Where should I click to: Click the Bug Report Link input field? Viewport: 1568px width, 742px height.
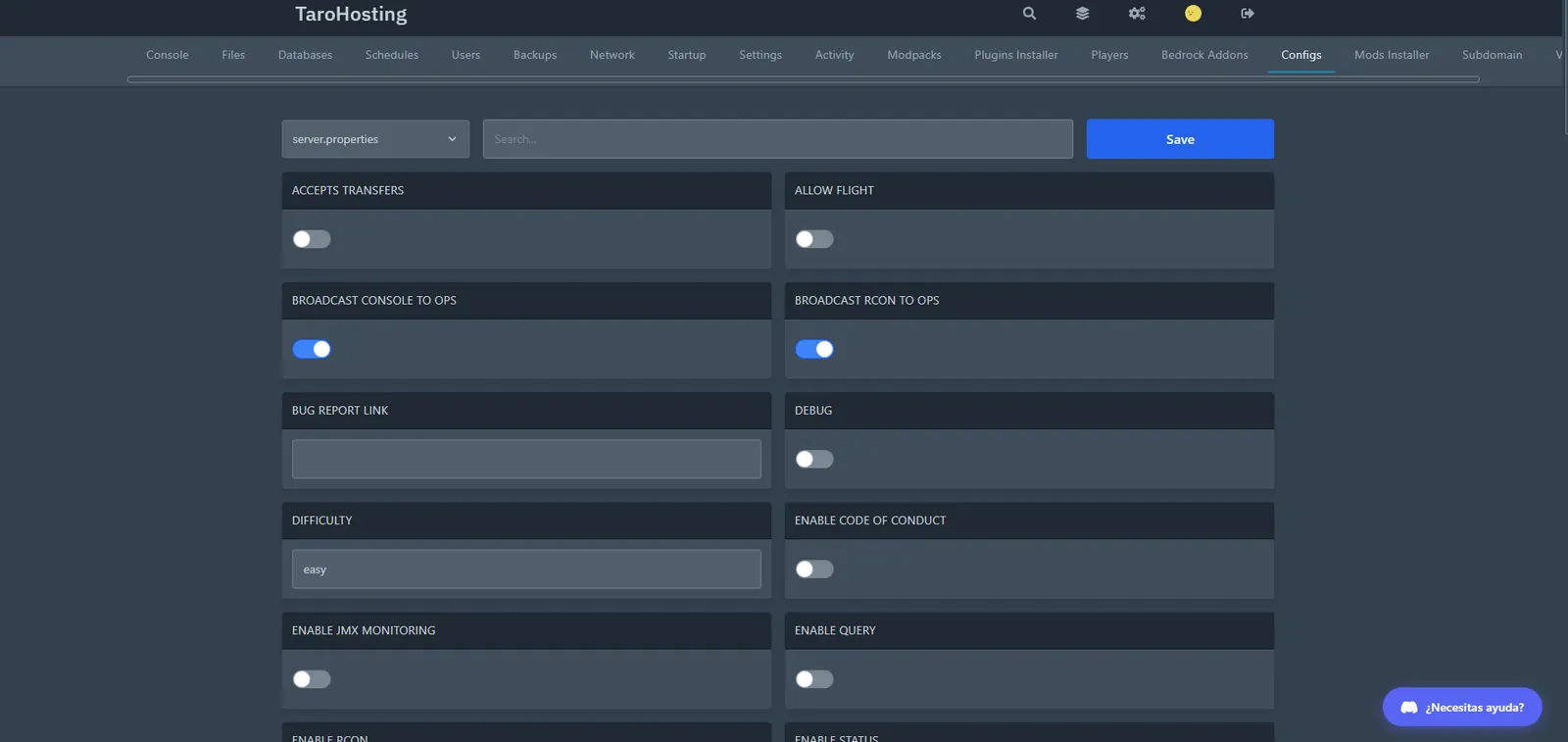coord(526,459)
